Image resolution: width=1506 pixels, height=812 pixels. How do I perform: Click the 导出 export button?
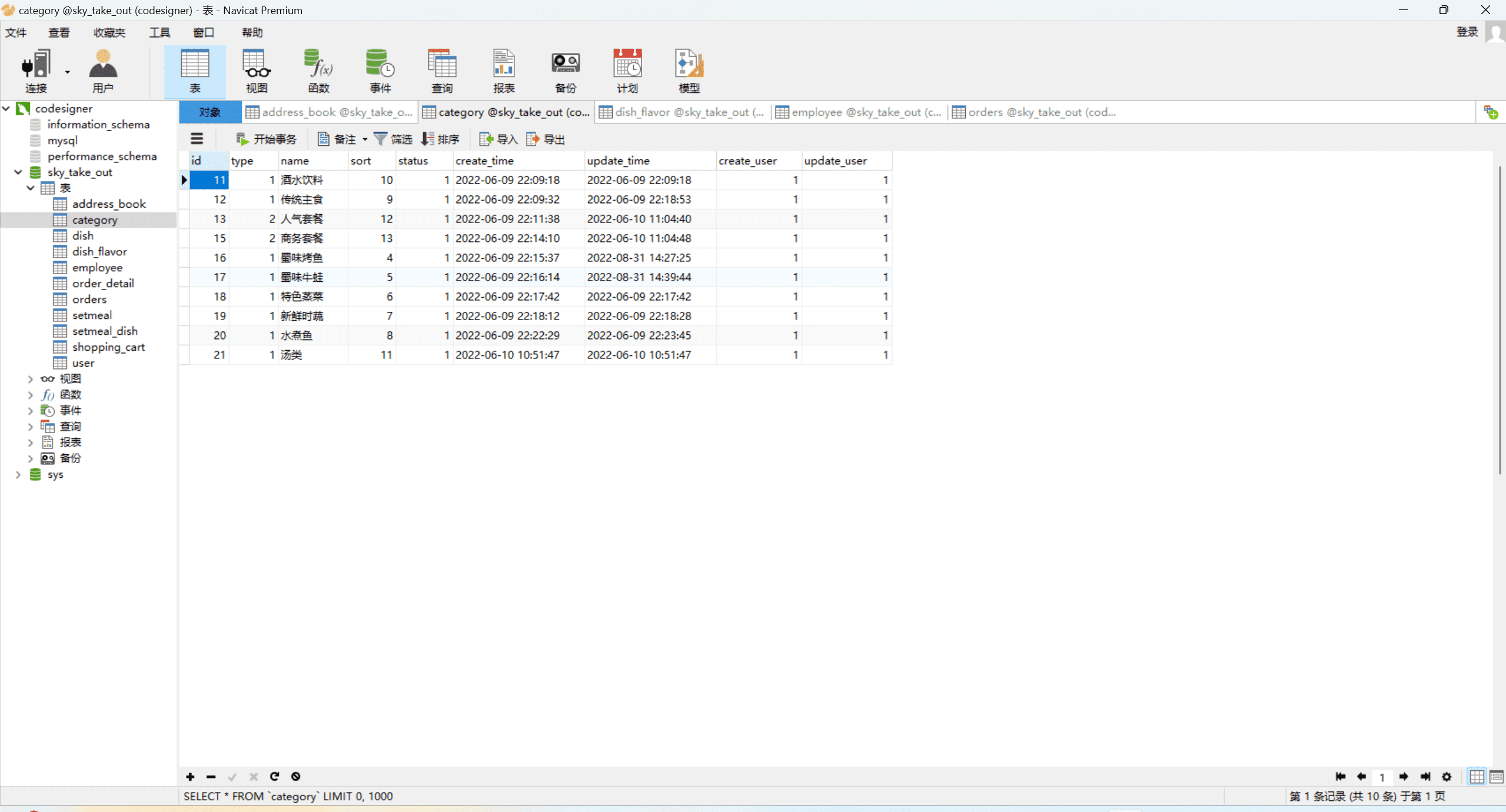coord(545,139)
